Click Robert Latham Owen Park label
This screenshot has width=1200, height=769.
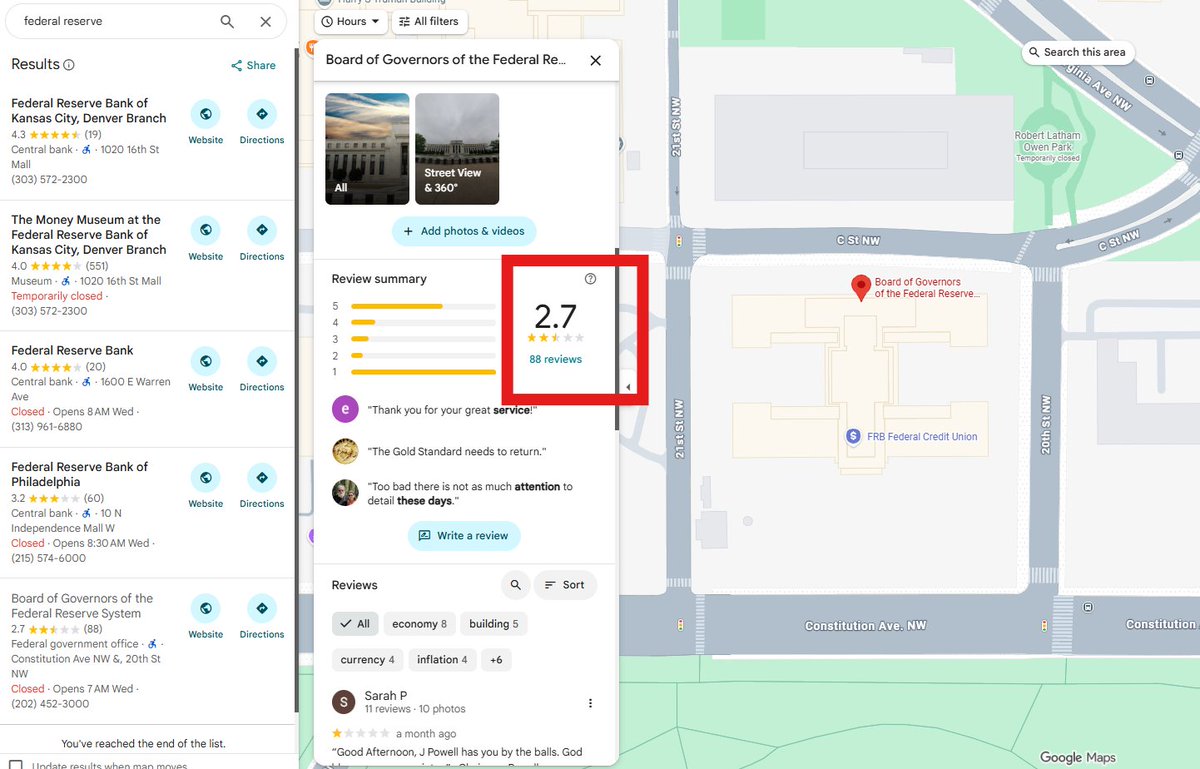point(1048,147)
